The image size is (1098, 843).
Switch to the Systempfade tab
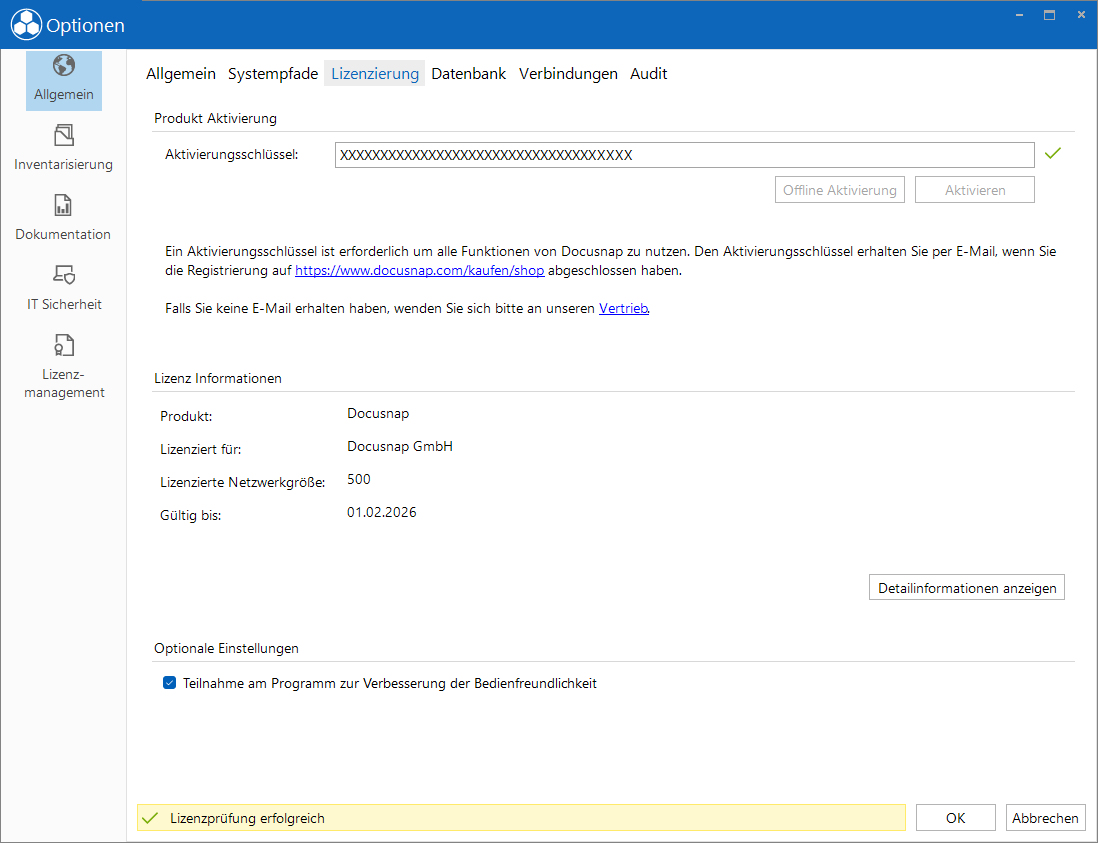coord(273,74)
